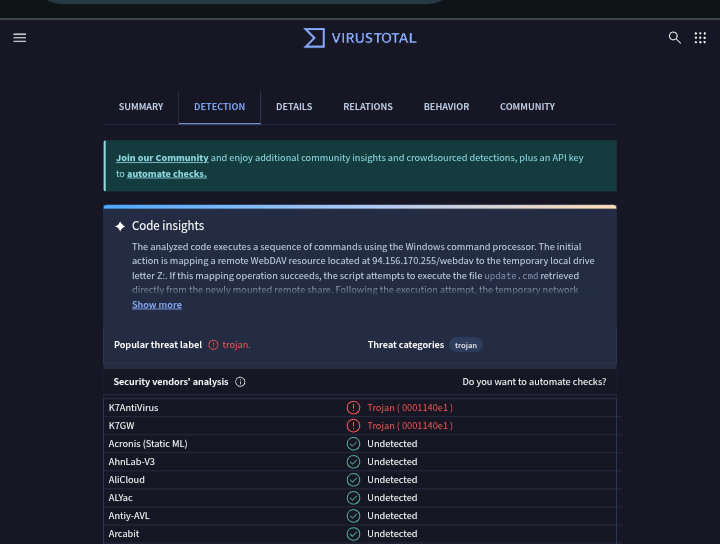The height and width of the screenshot is (544, 720).
Task: Go to the COMMUNITY tab
Action: 527,107
